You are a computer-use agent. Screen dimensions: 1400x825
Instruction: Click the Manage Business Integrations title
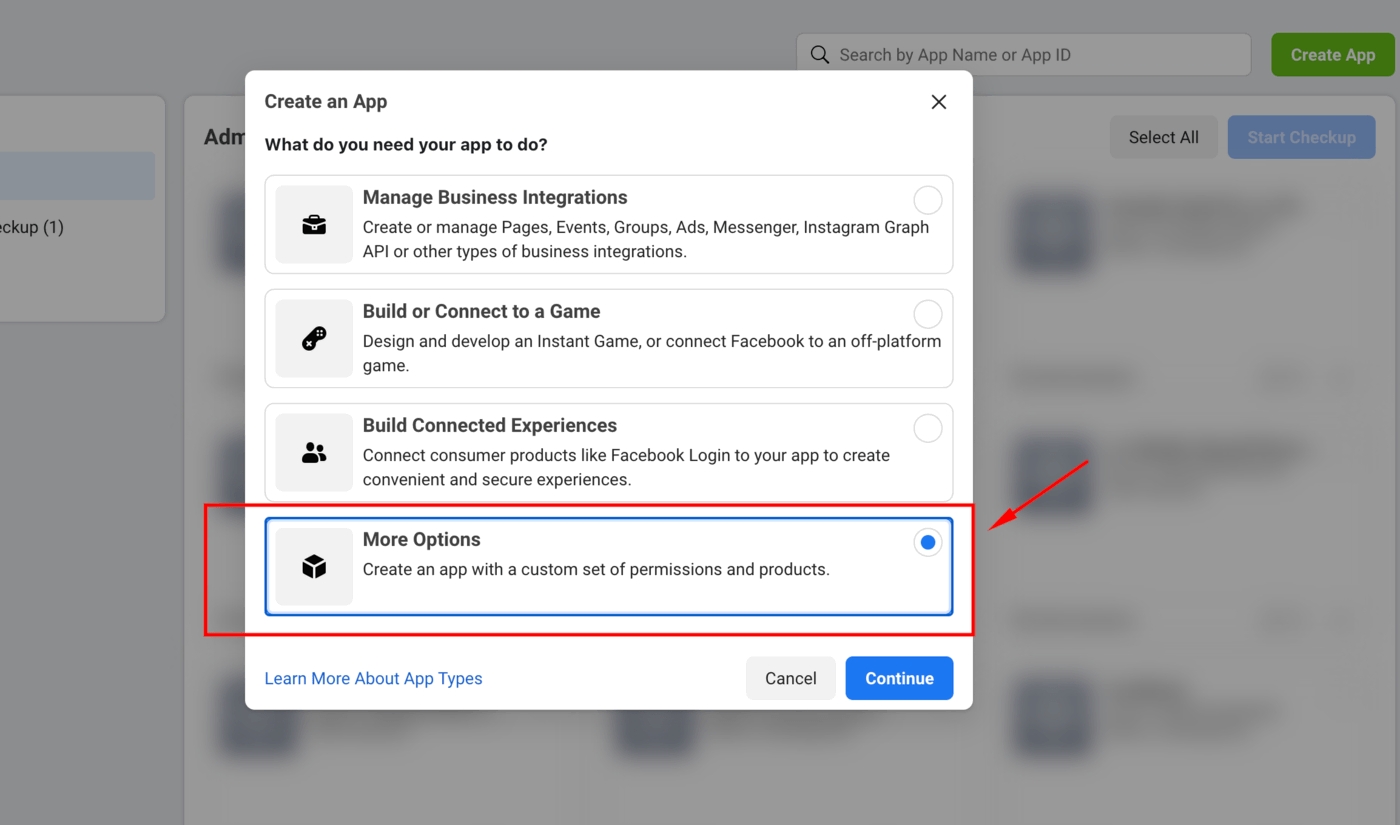point(495,197)
